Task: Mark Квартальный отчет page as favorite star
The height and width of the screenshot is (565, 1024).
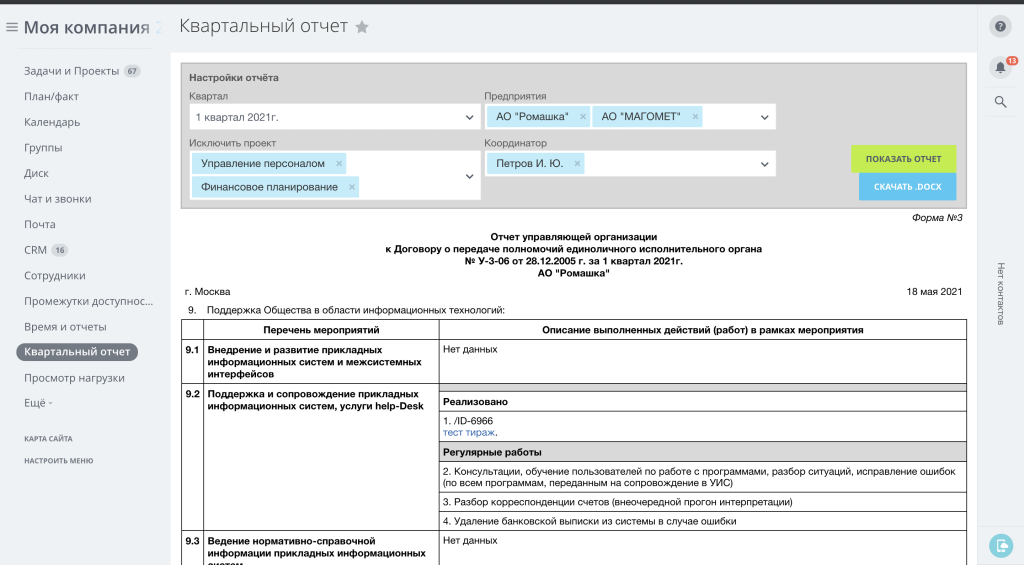Action: (x=362, y=27)
